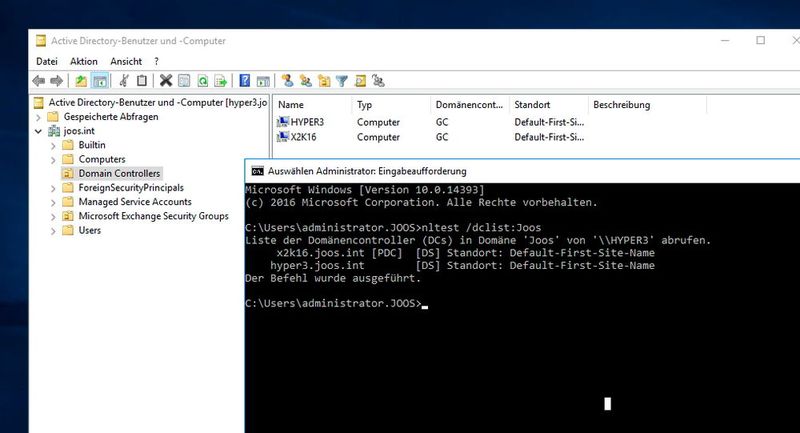This screenshot has height=433, width=800.
Task: Open the Ansicht menu
Action: click(x=126, y=61)
